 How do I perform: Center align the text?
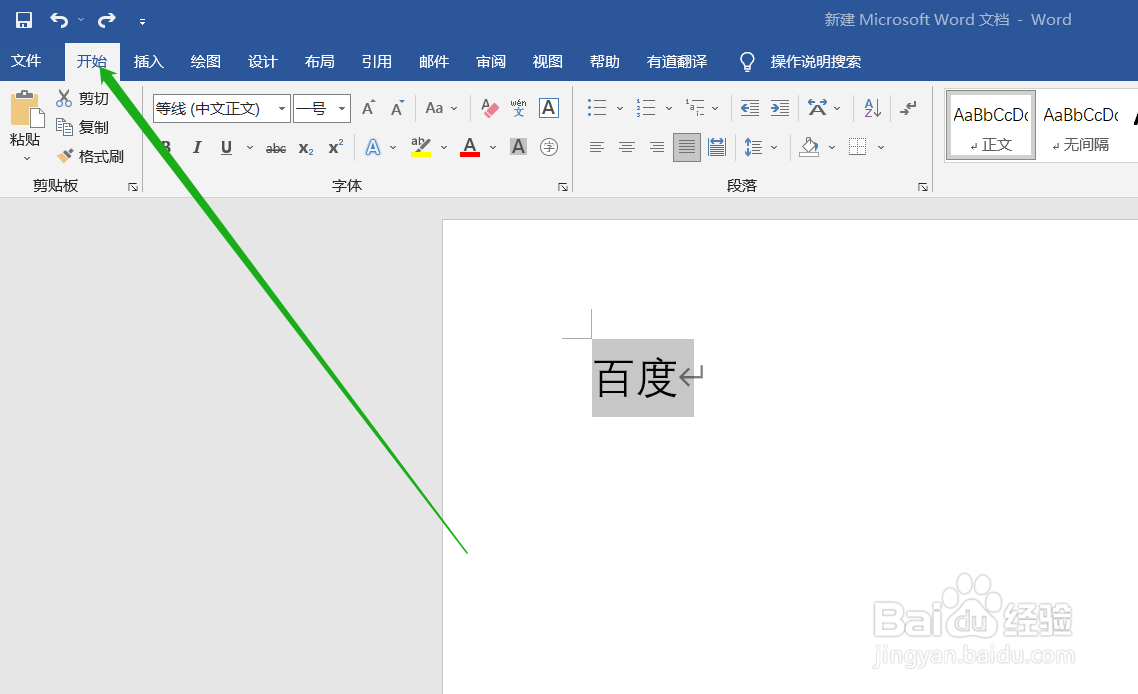click(627, 147)
